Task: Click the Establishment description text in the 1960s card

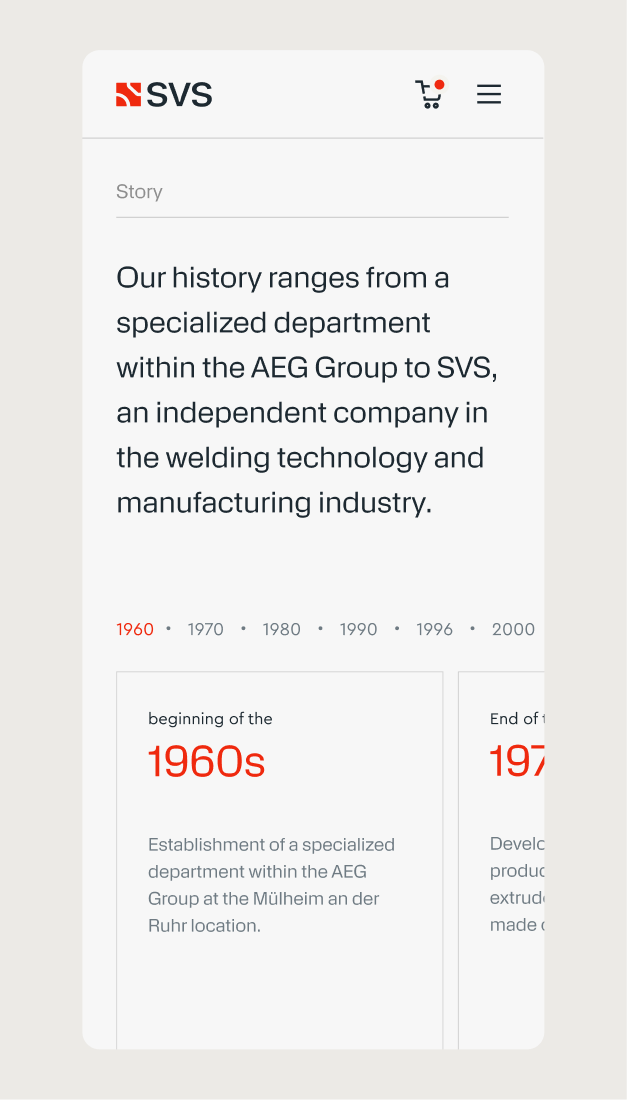Action: coord(271,885)
